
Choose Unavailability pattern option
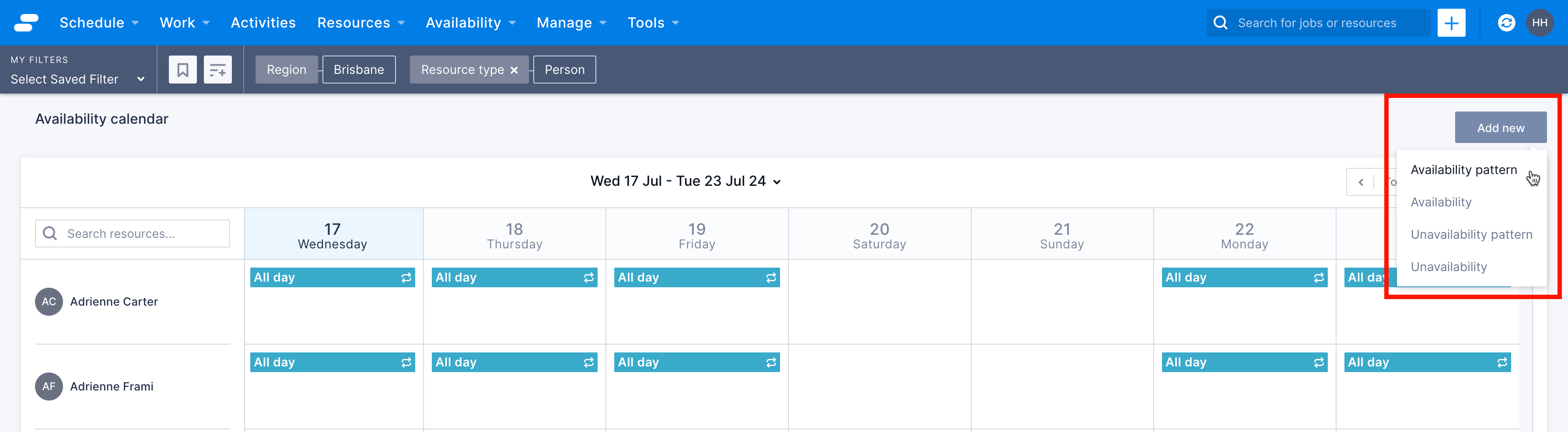pyautogui.click(x=1470, y=234)
